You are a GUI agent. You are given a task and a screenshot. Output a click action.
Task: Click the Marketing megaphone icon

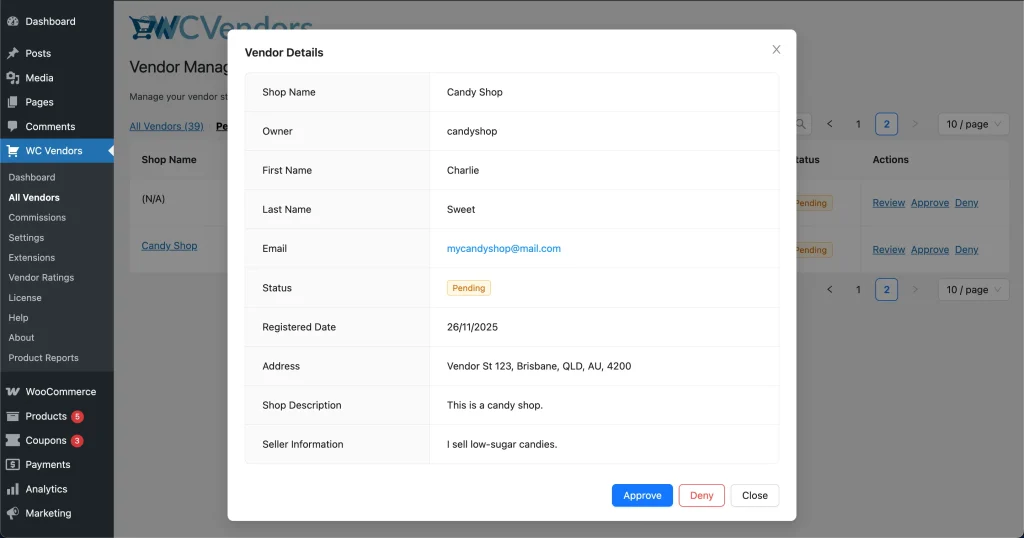13,513
